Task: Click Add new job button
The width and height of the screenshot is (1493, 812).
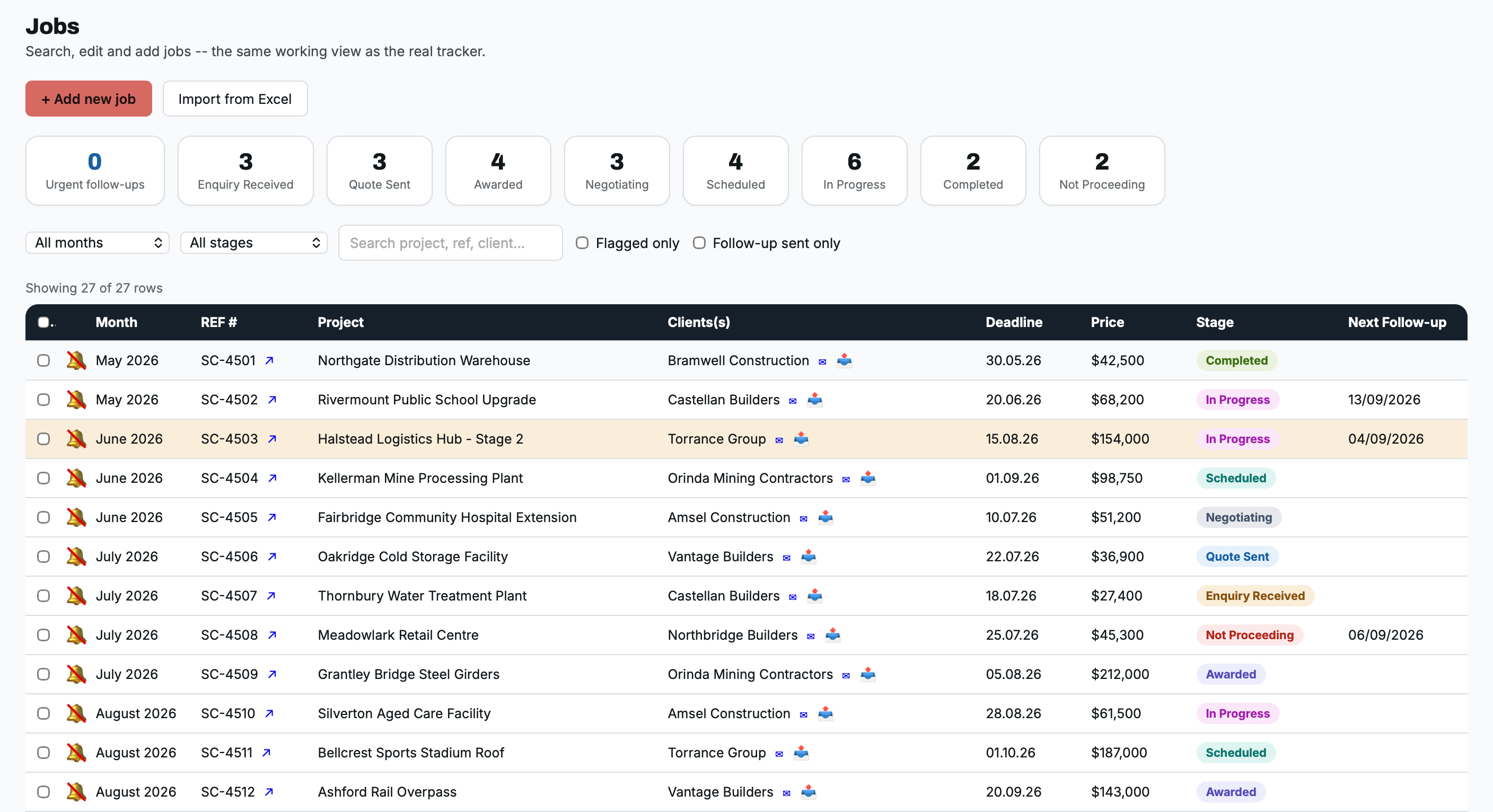Action: tap(89, 99)
